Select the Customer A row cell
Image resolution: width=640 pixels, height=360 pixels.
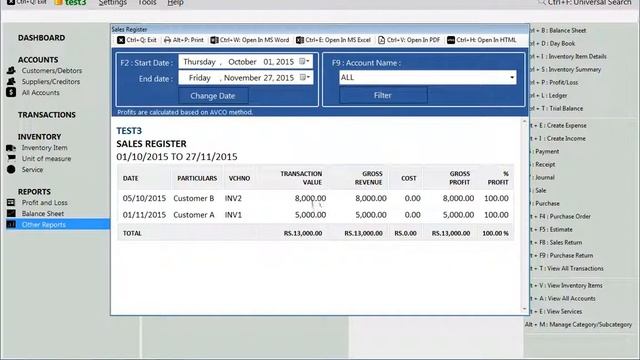pyautogui.click(x=193, y=215)
